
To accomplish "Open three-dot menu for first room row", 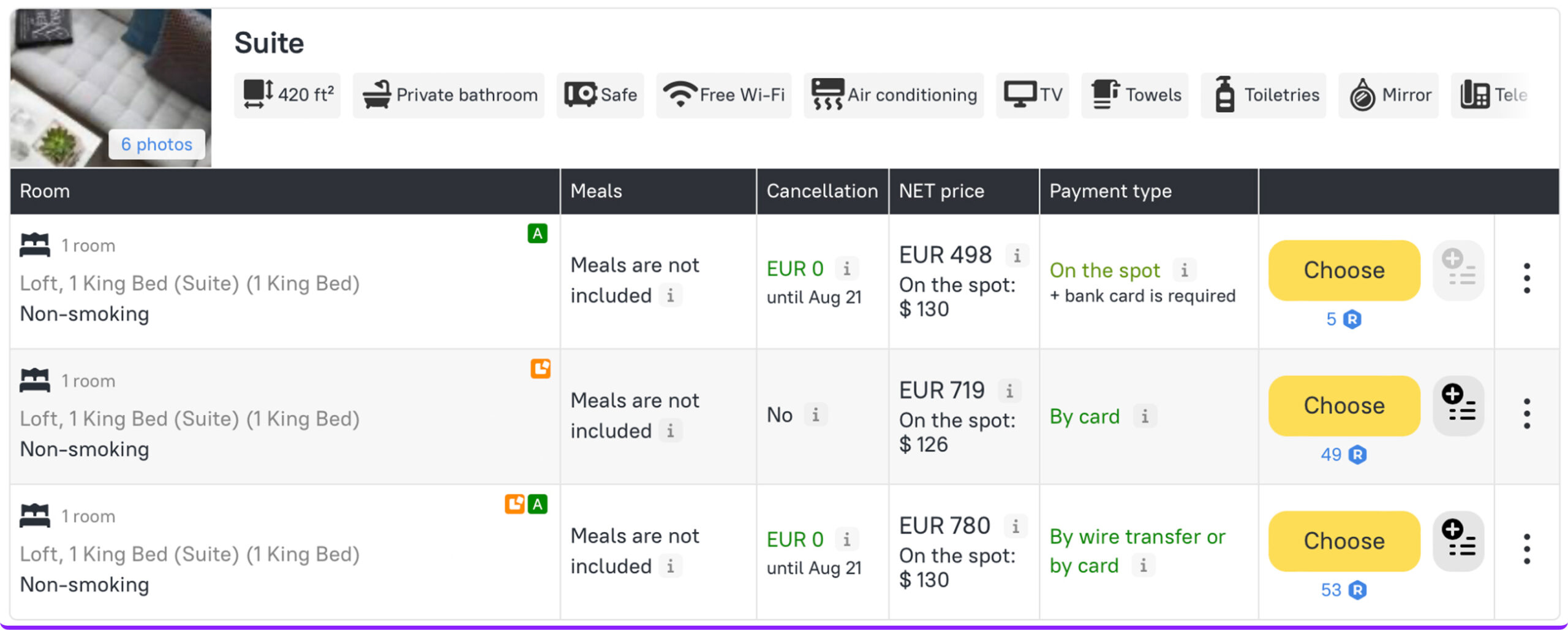I will coord(1526,278).
